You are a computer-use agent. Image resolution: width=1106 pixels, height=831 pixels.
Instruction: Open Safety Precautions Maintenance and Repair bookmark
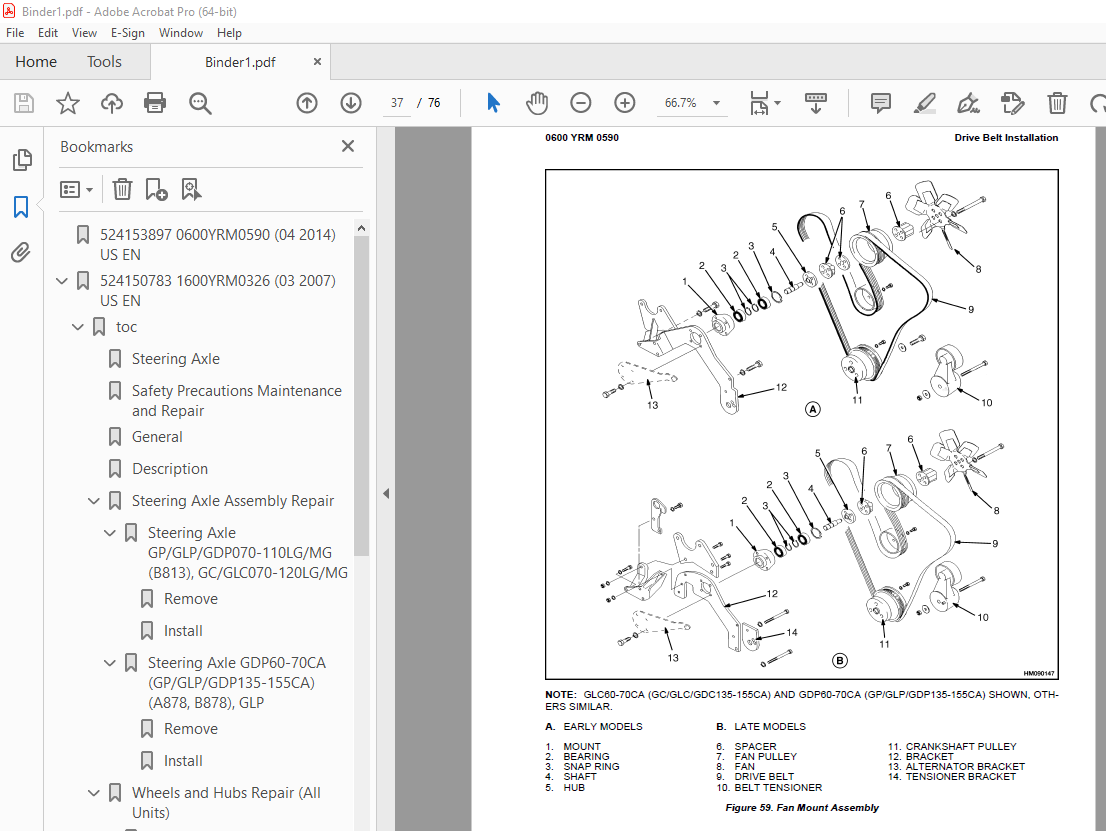[x=236, y=401]
